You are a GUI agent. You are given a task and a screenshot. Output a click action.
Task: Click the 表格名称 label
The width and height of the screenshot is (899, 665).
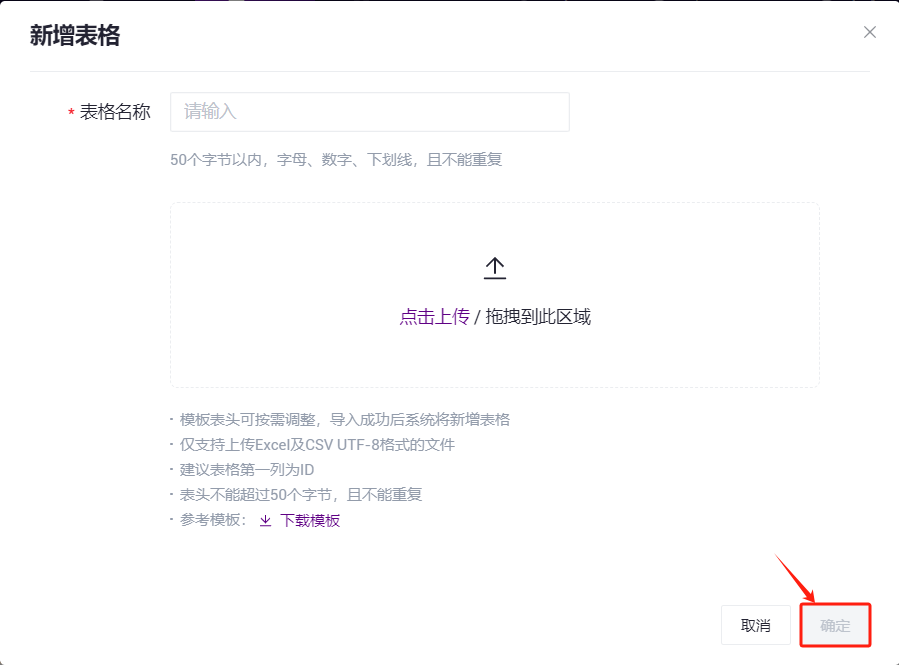click(x=115, y=112)
